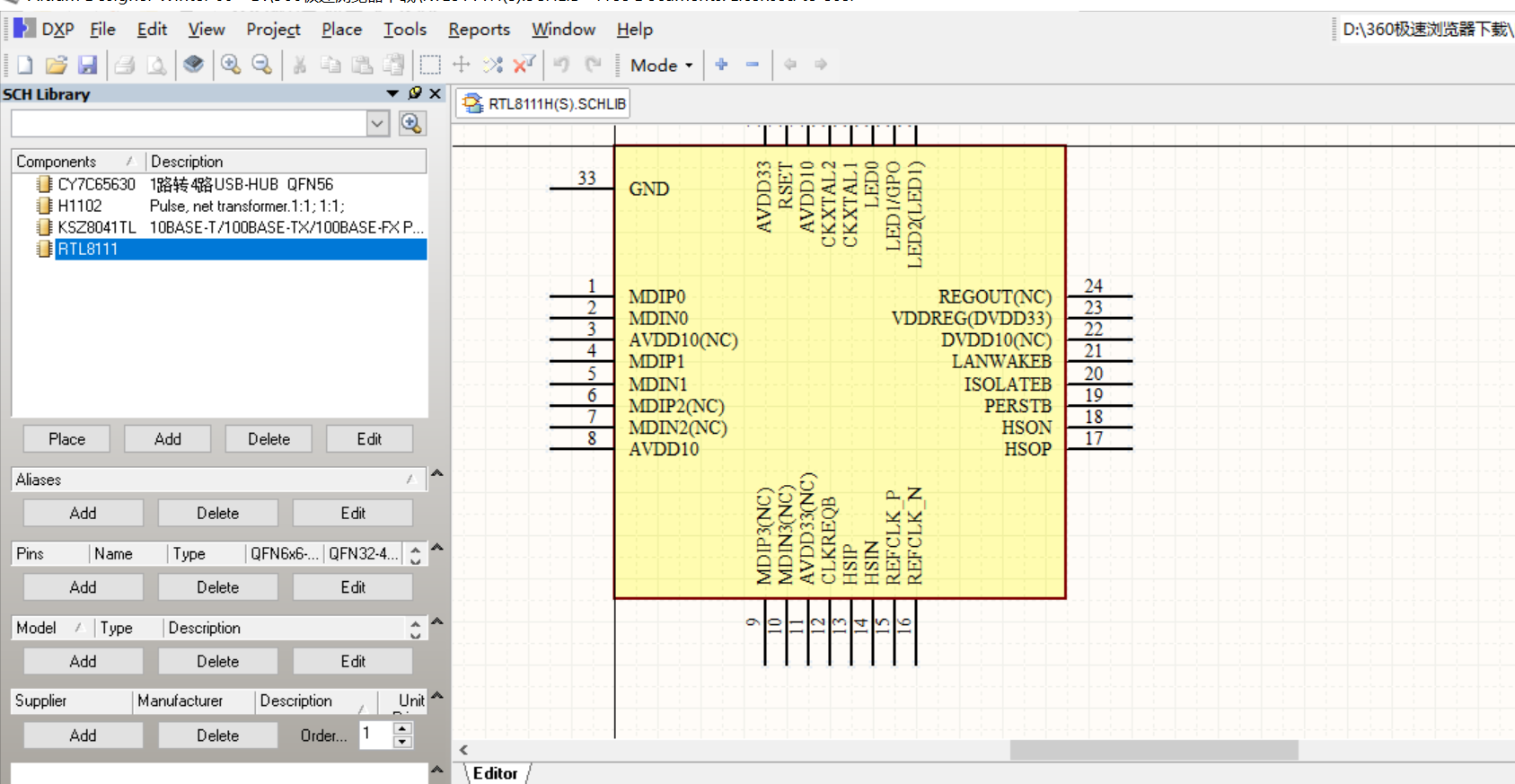Click the Deselect All icon
The height and width of the screenshot is (784, 1515).
[492, 65]
